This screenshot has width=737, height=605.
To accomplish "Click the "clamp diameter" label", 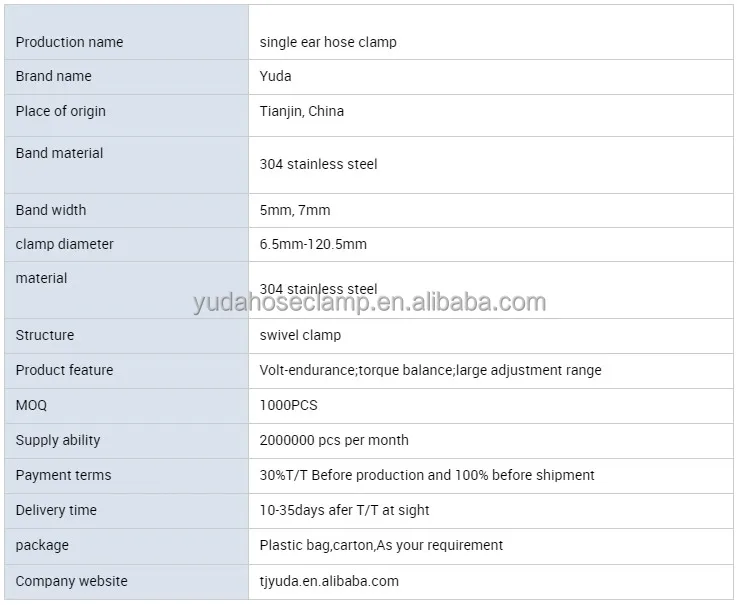I will [65, 244].
